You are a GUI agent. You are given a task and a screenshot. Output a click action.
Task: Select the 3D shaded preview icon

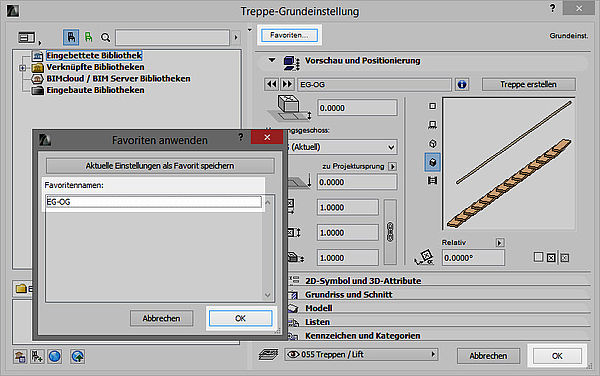(x=432, y=162)
